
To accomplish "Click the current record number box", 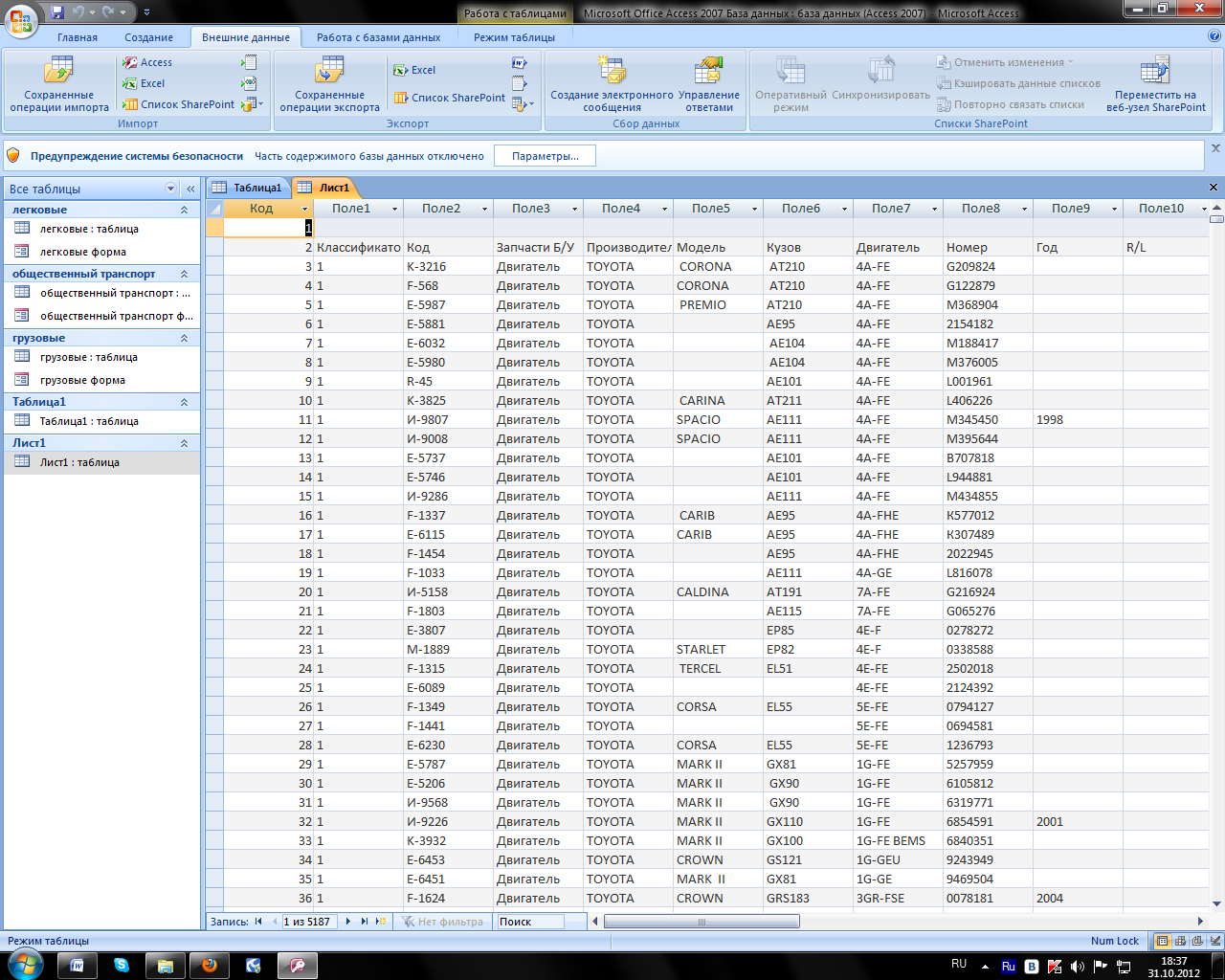I will pyautogui.click(x=308, y=922).
